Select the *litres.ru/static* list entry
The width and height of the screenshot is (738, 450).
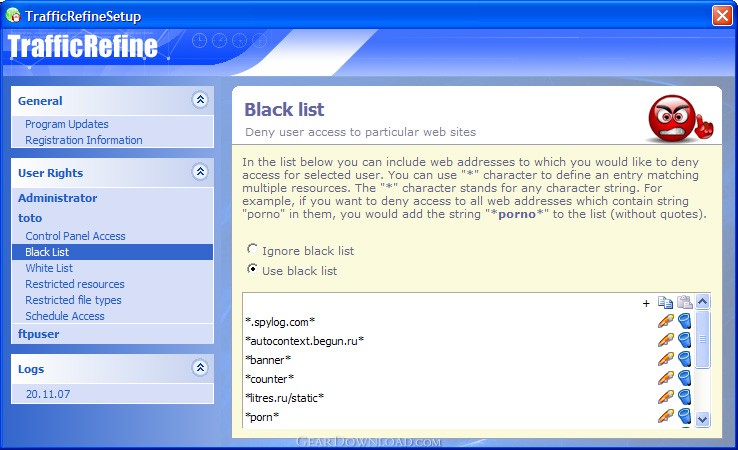pos(285,398)
